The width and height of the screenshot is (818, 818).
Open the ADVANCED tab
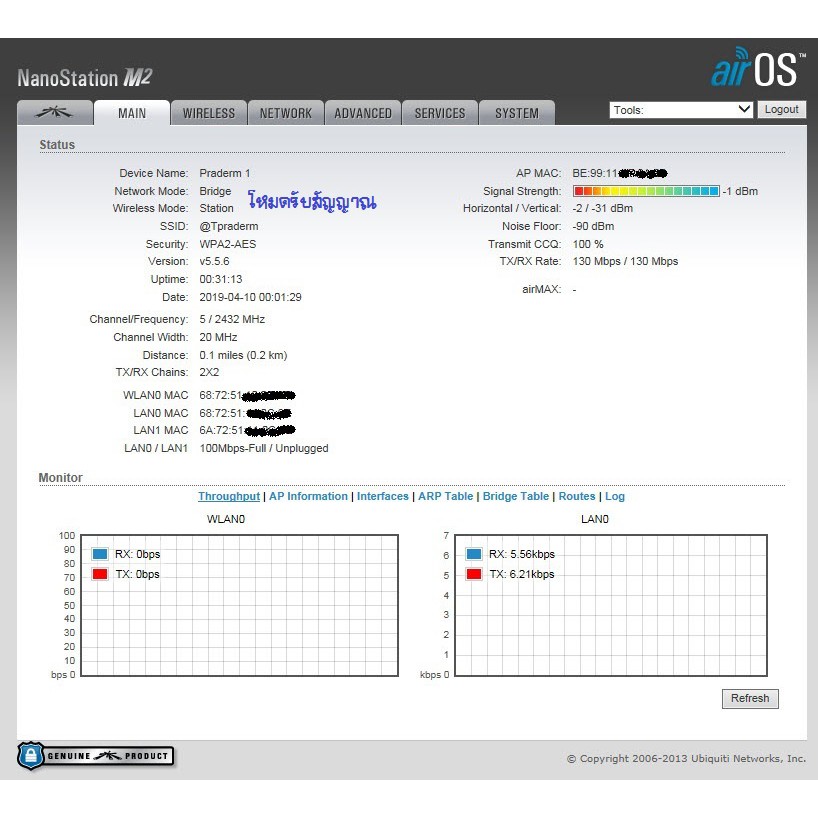point(363,113)
